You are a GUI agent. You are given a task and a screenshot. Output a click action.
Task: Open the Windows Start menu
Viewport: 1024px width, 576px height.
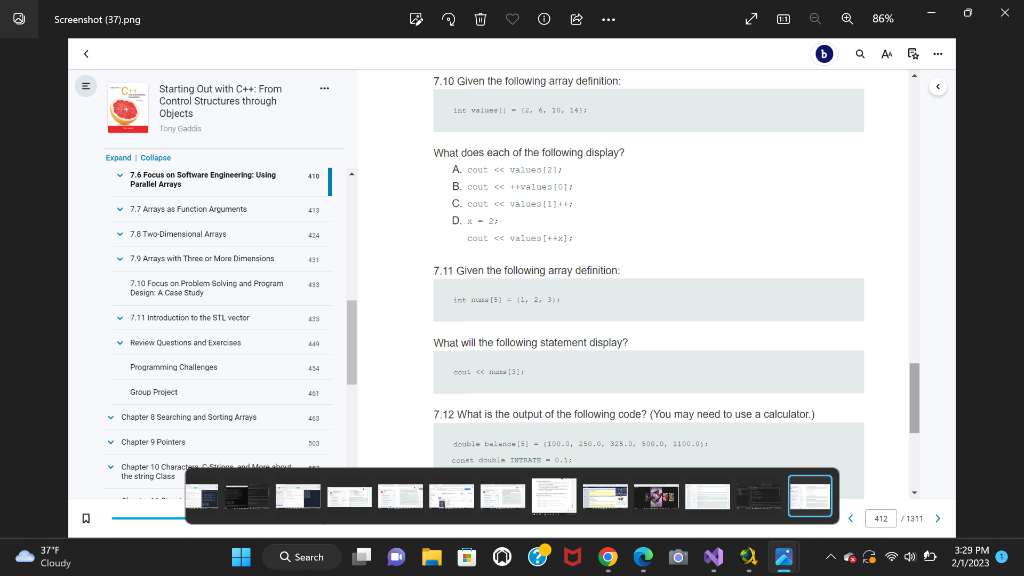pyautogui.click(x=241, y=557)
